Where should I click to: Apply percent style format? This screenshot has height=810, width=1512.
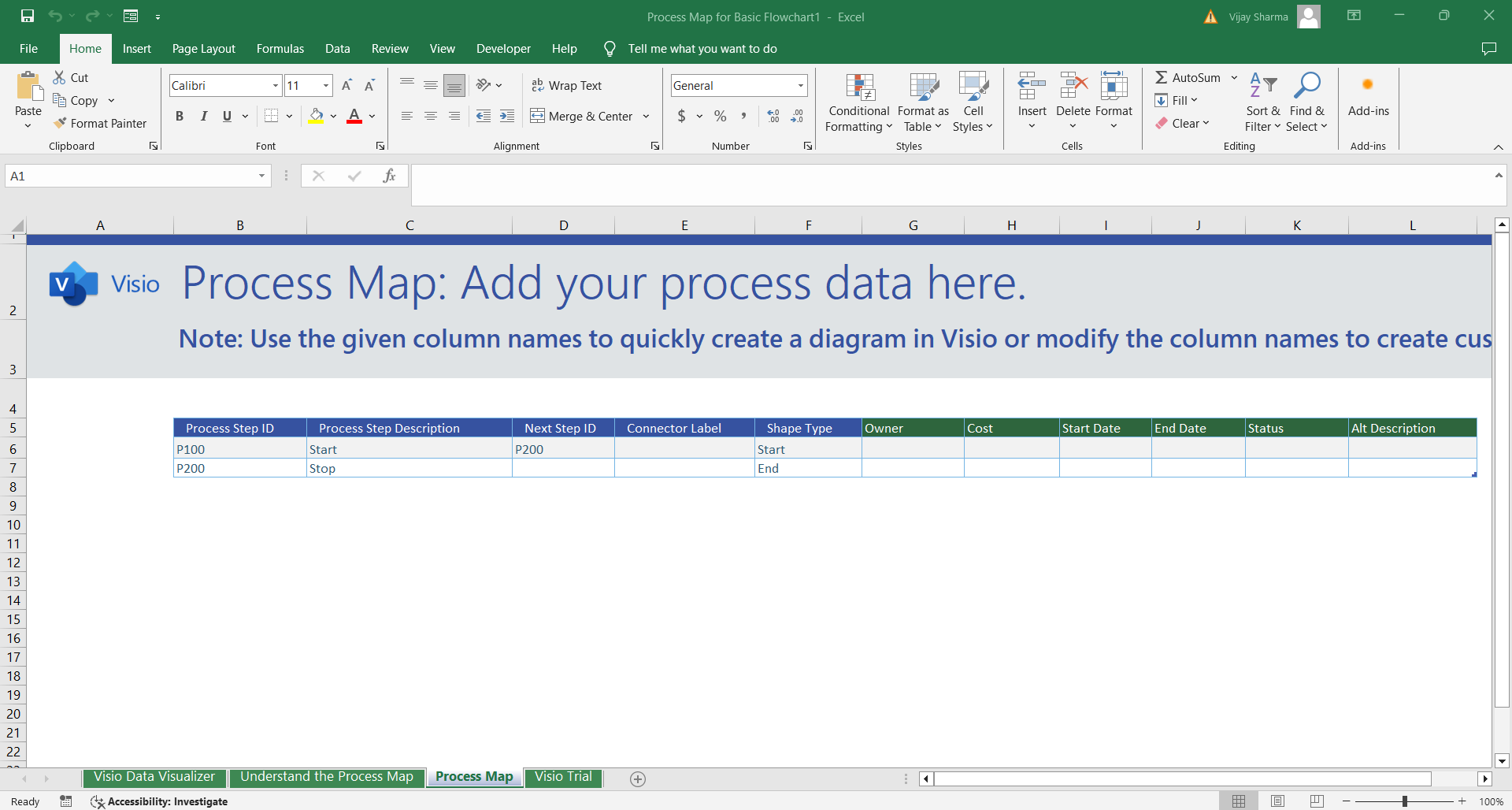720,116
